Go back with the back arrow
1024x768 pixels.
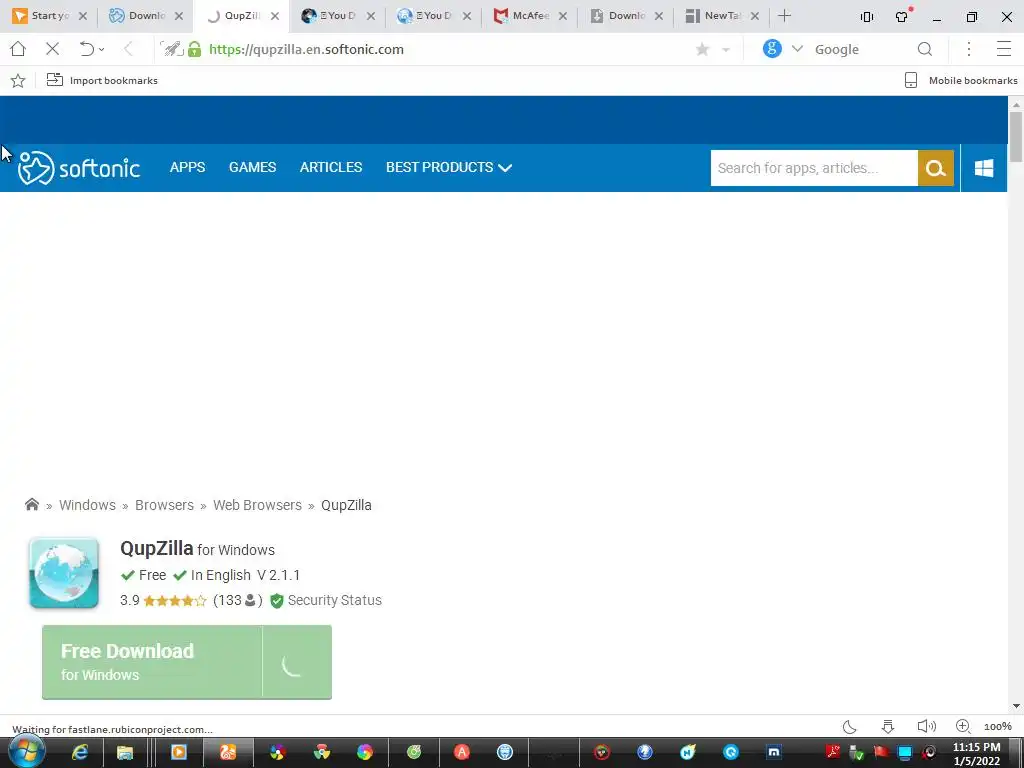(128, 49)
